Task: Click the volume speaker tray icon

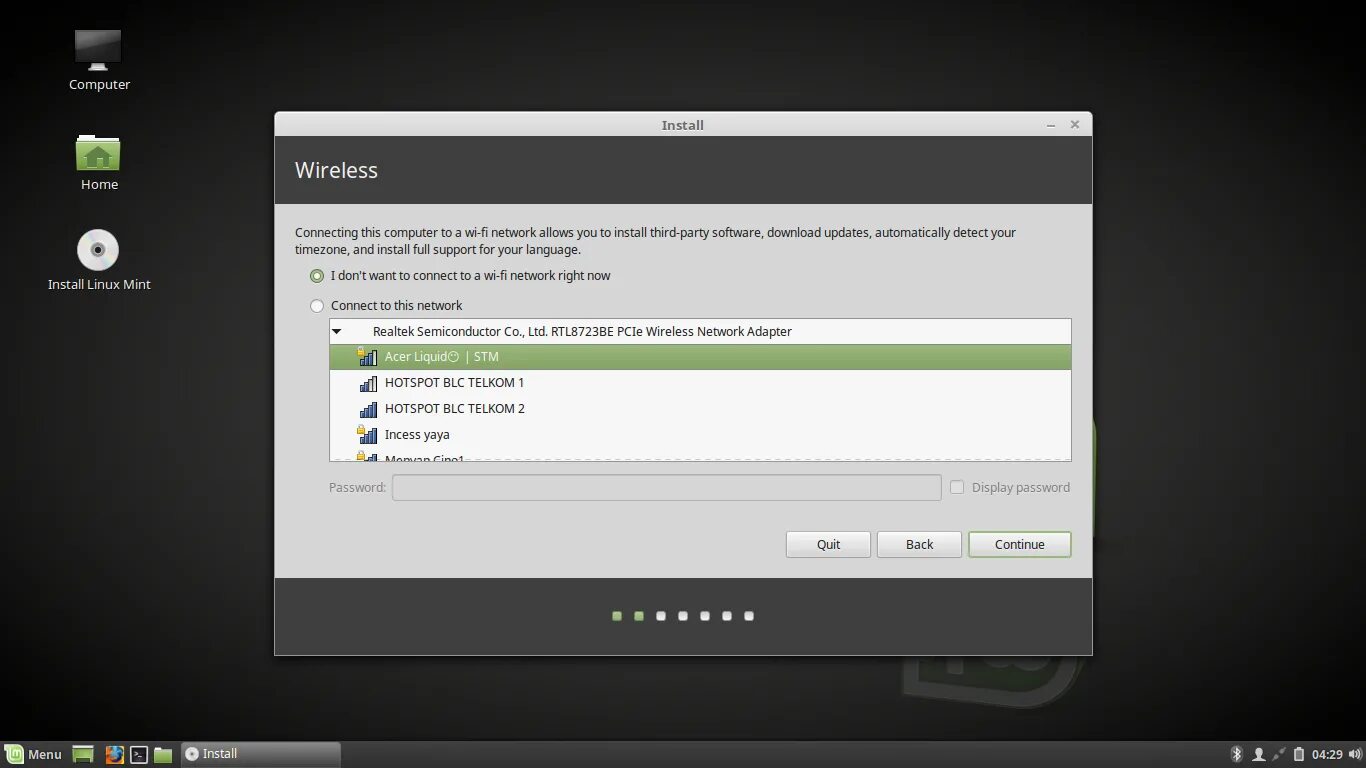Action: [x=1356, y=754]
